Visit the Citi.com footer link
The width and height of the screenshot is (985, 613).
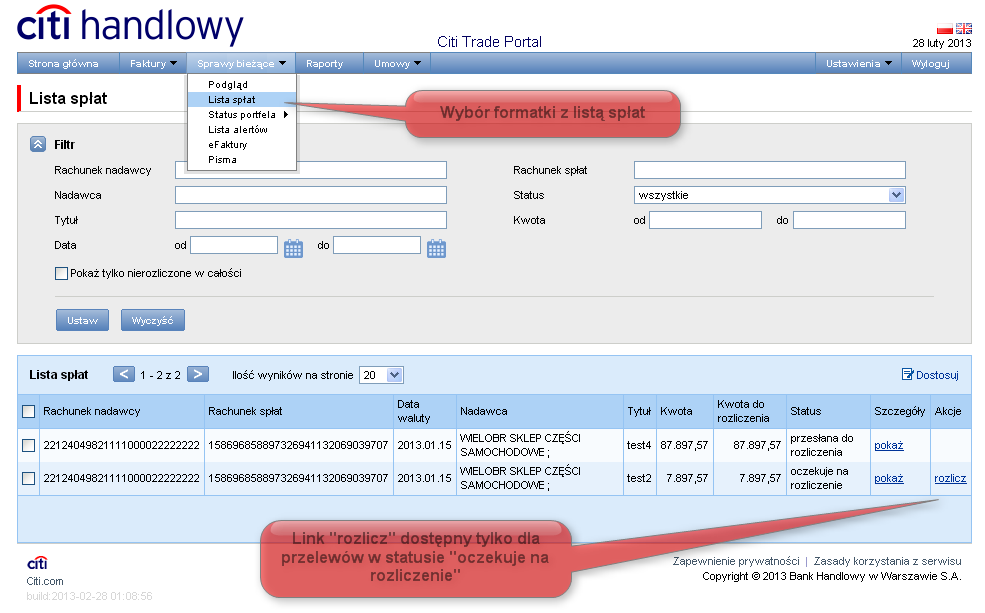tap(45, 581)
